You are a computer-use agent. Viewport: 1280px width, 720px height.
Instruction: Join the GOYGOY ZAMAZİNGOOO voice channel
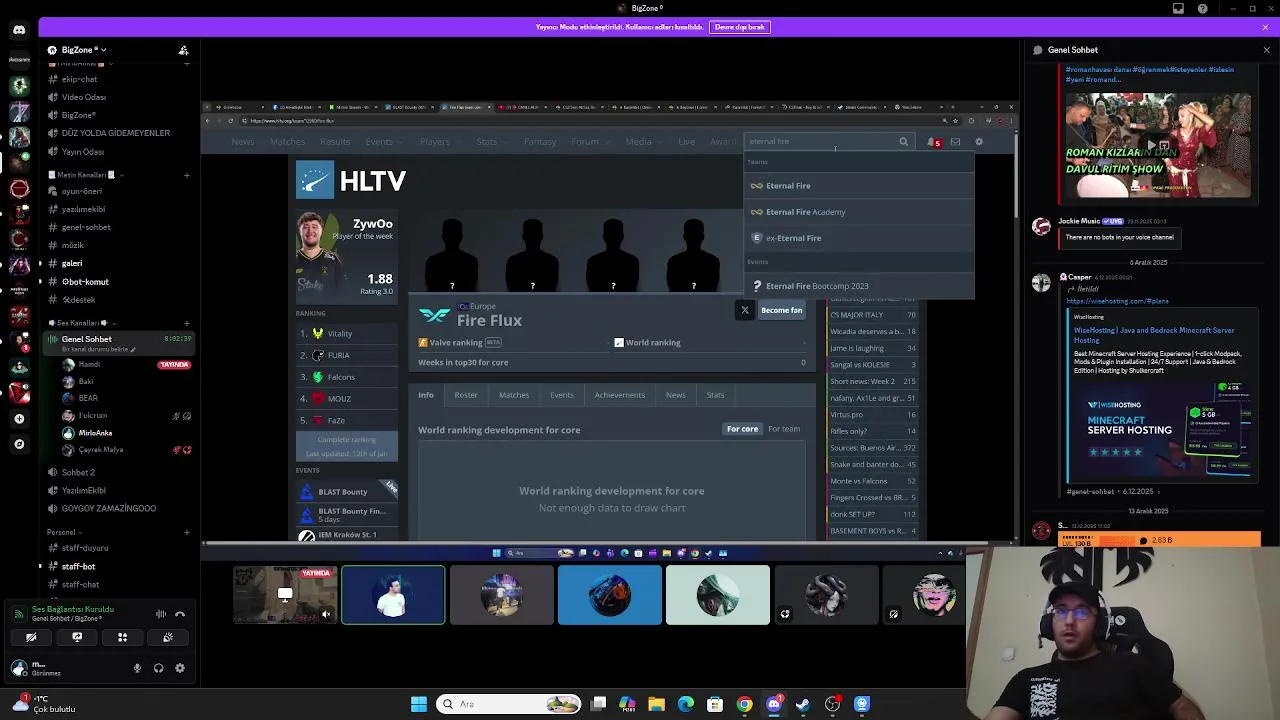pos(108,508)
